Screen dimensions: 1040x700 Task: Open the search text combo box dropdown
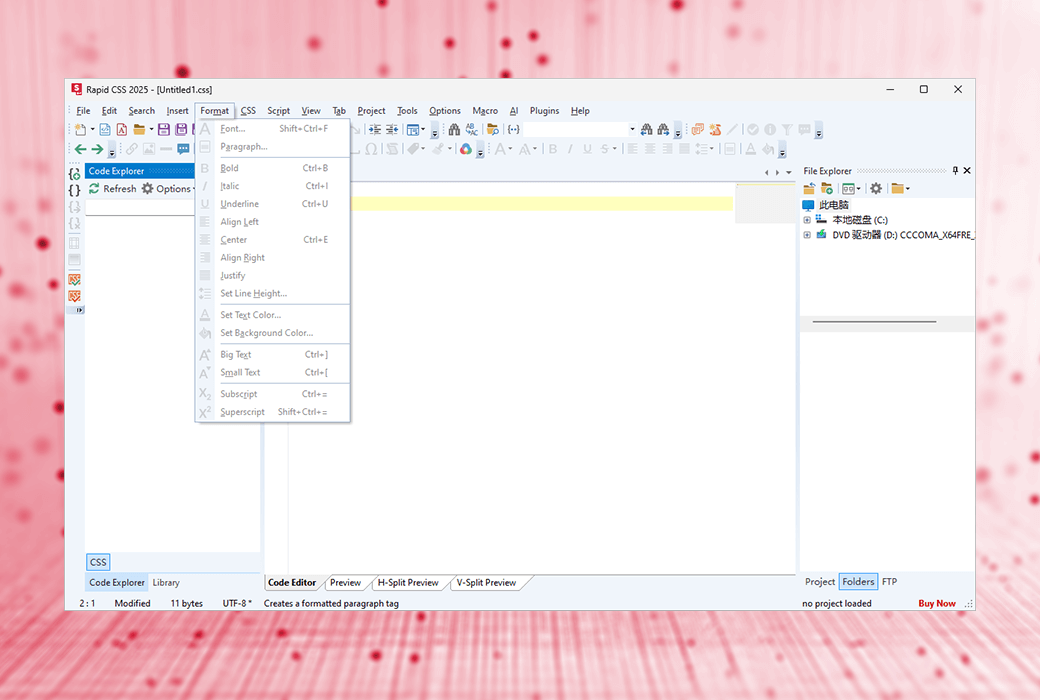632,129
